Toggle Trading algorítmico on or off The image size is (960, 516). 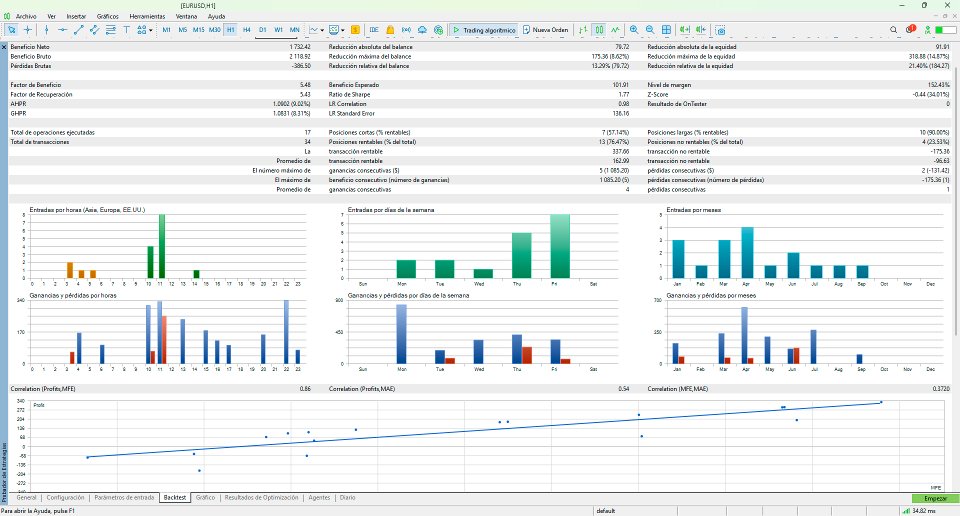click(x=484, y=30)
